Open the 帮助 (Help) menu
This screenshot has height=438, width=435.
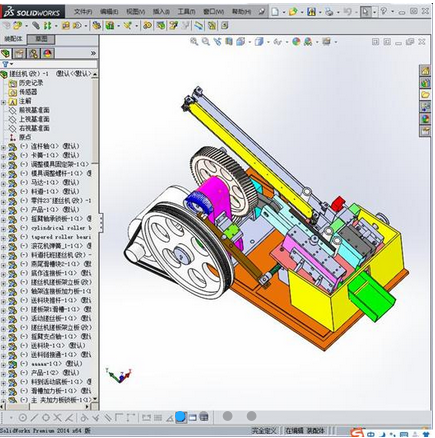coord(241,12)
